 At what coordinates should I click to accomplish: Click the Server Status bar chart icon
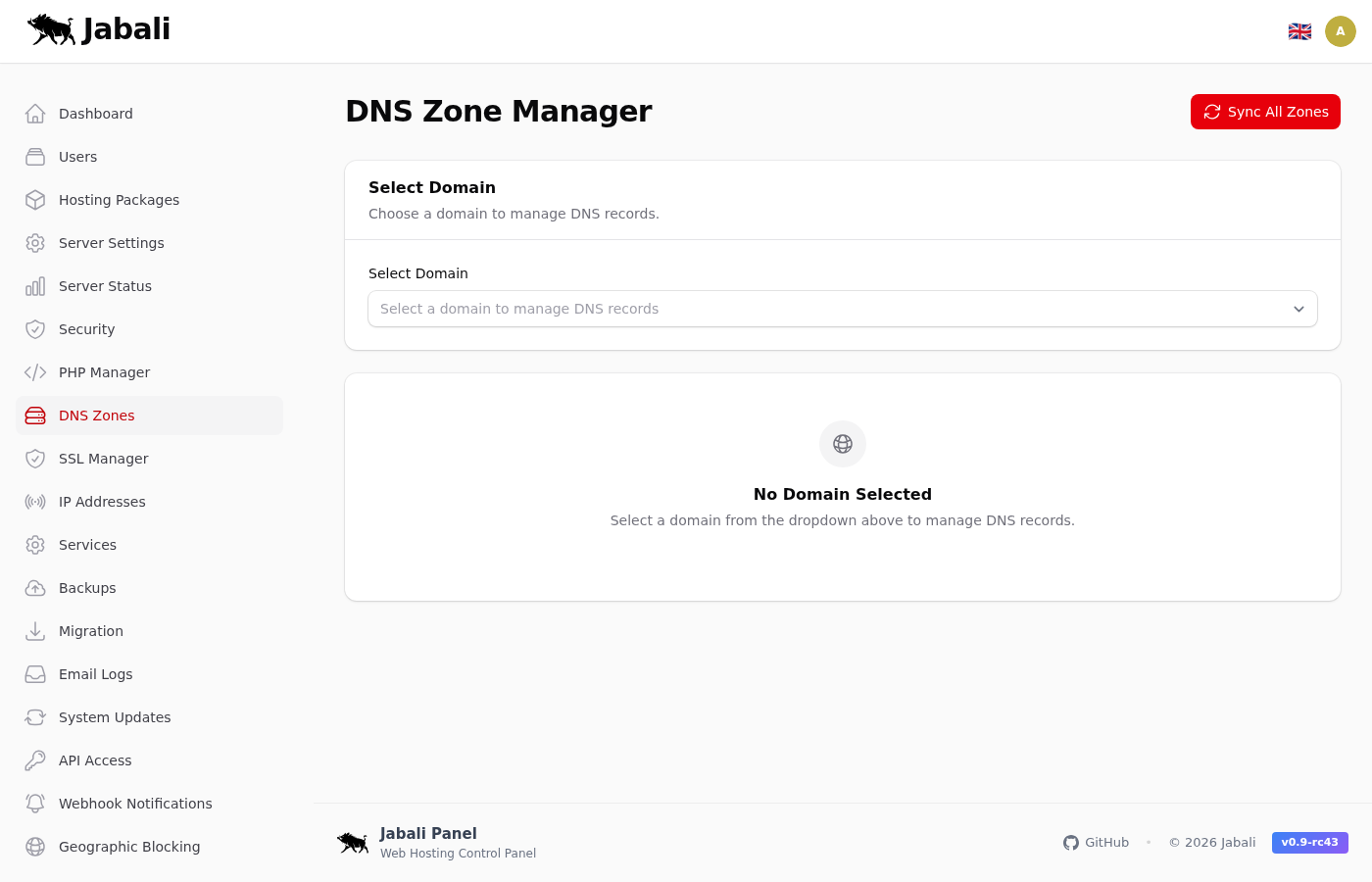35,286
